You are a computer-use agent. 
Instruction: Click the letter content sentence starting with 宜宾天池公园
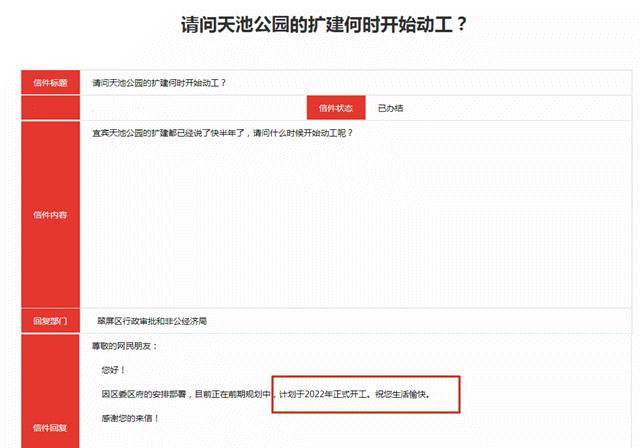tap(222, 133)
